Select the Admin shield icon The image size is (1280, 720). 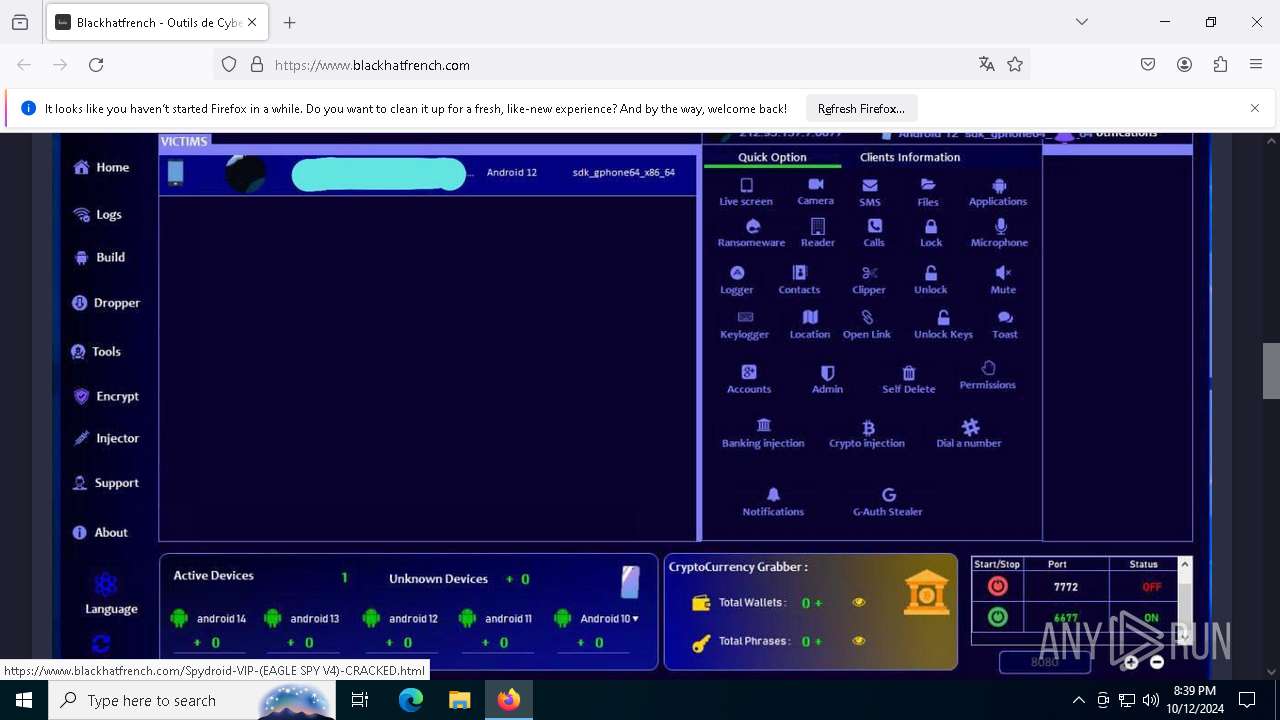pyautogui.click(x=827, y=372)
